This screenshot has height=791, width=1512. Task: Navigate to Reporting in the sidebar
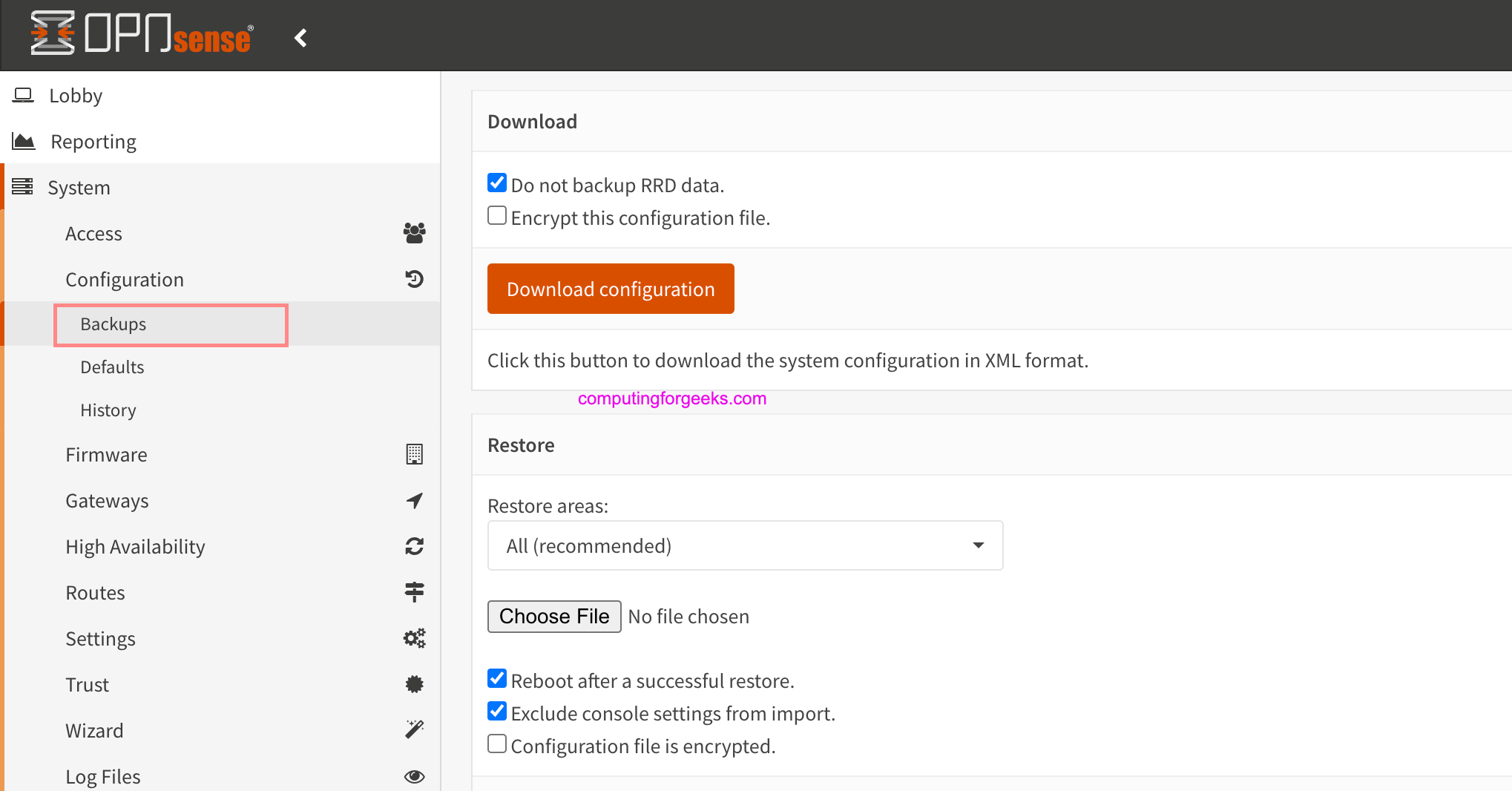tap(93, 141)
